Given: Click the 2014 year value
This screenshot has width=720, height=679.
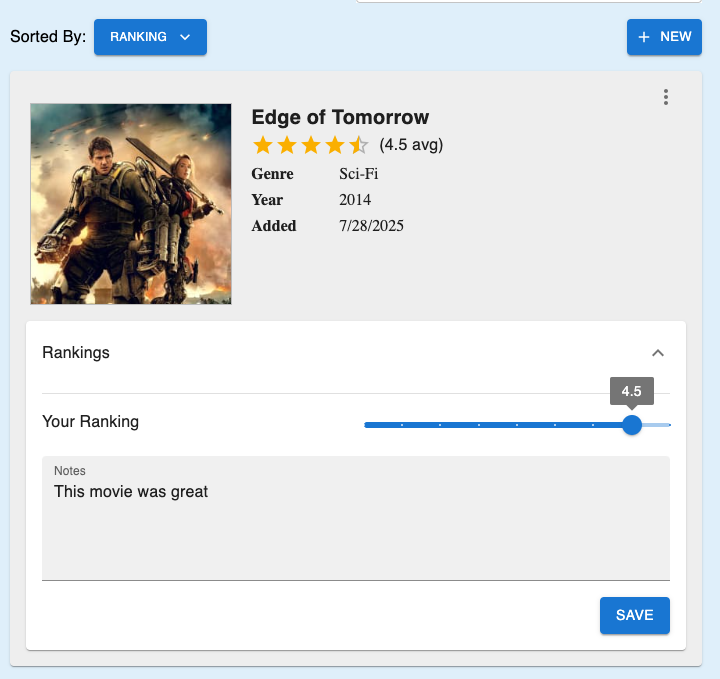Looking at the screenshot, I should (355, 200).
